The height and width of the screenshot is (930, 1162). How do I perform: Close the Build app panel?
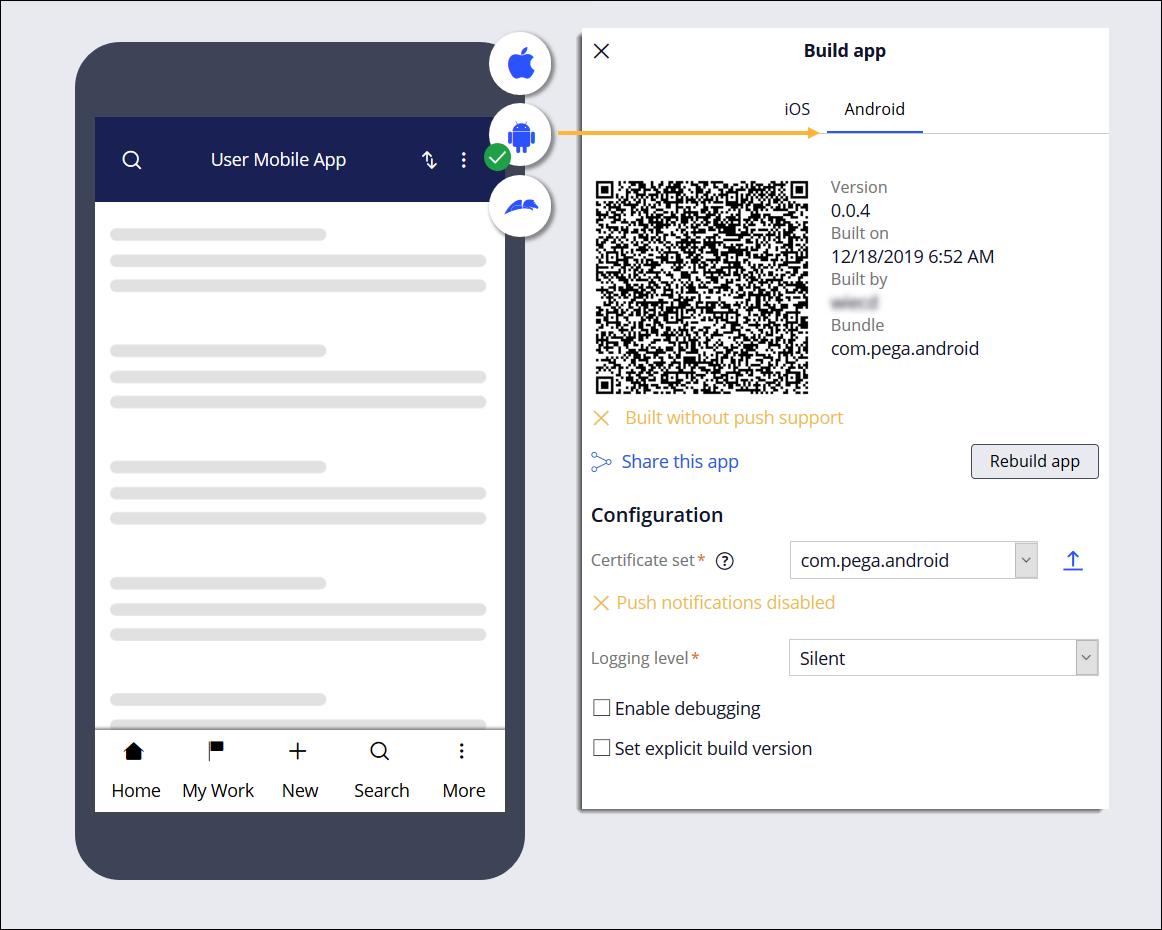(x=601, y=51)
